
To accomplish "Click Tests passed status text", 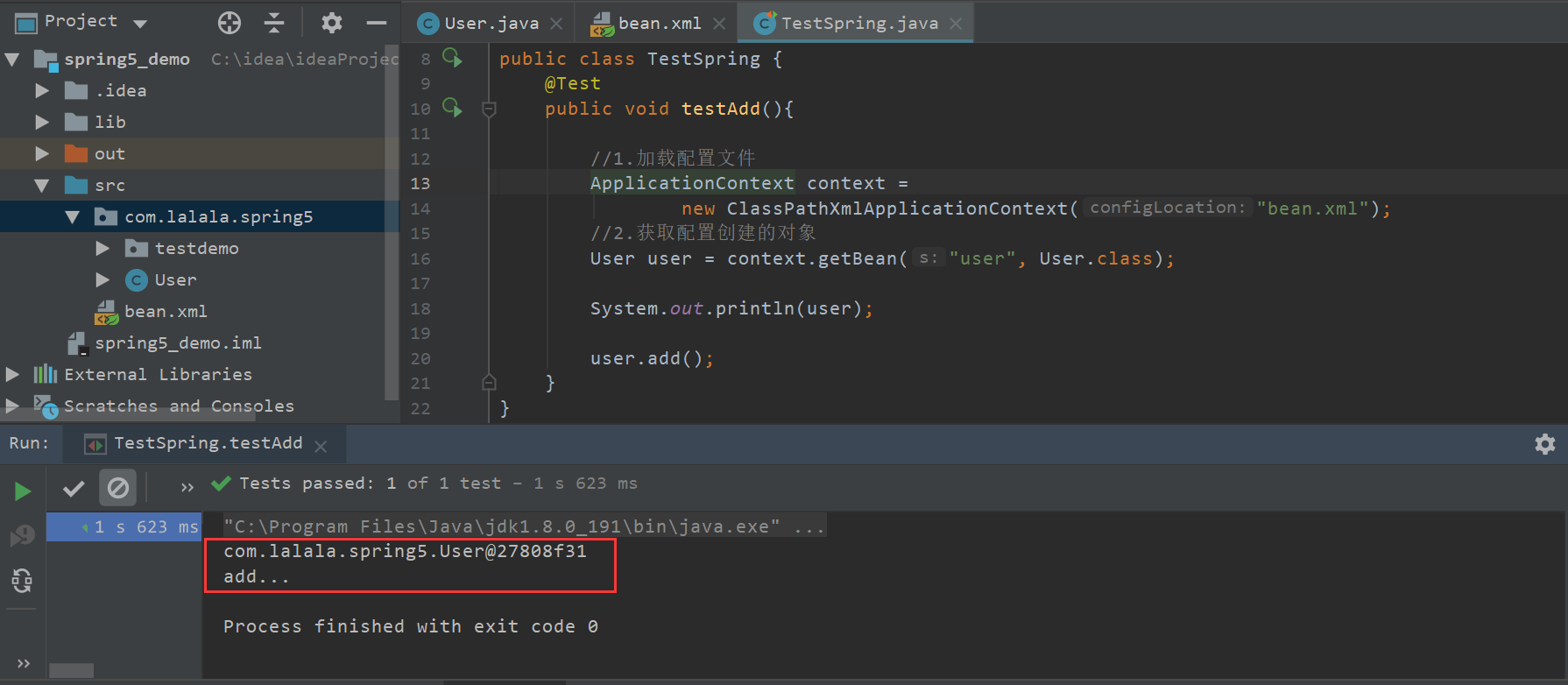I will [x=438, y=484].
